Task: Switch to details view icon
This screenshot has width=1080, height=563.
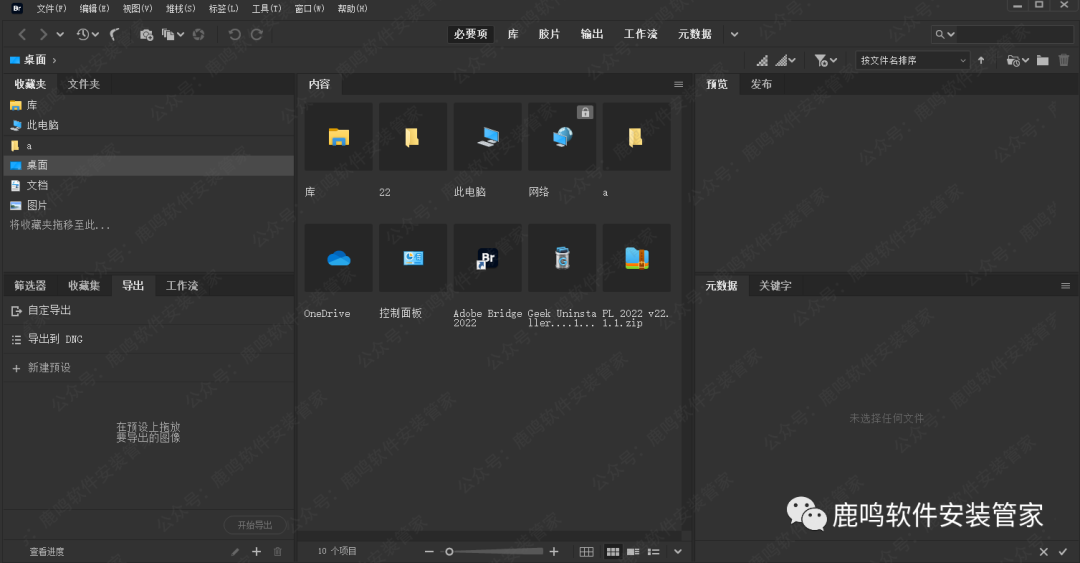Action: tap(633, 552)
